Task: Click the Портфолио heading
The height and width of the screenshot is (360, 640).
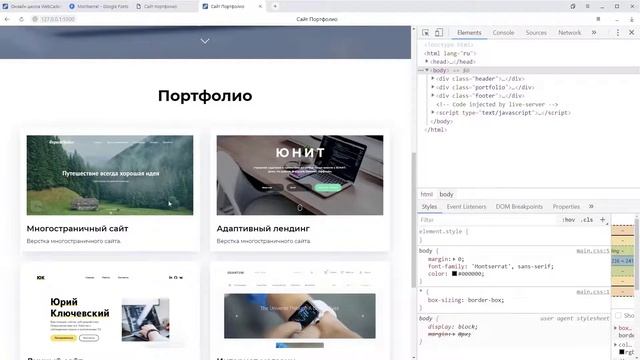Action: click(x=205, y=96)
